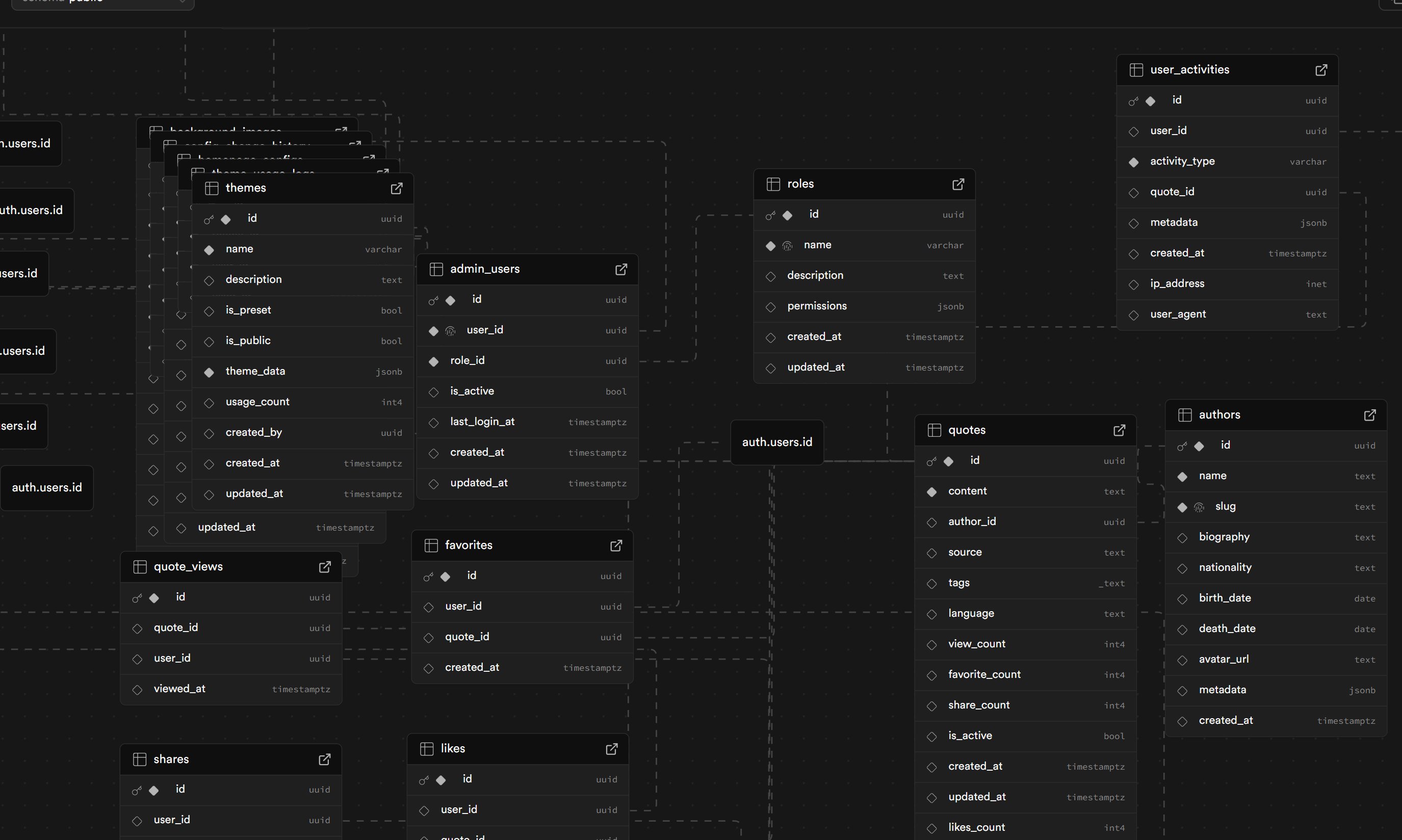
Task: Click the roles table open-link icon
Action: coord(957,184)
